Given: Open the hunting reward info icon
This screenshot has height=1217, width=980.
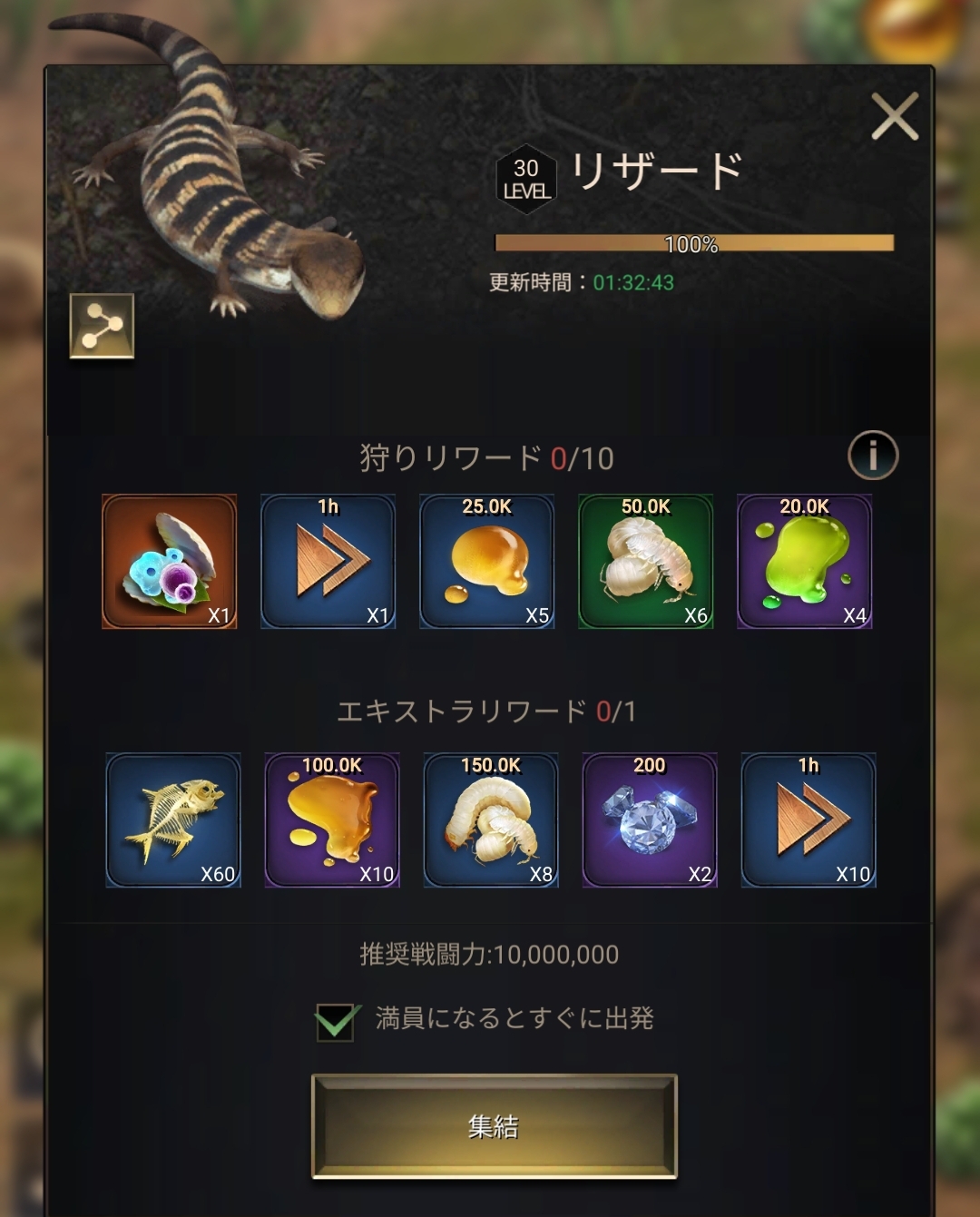Looking at the screenshot, I should (873, 455).
